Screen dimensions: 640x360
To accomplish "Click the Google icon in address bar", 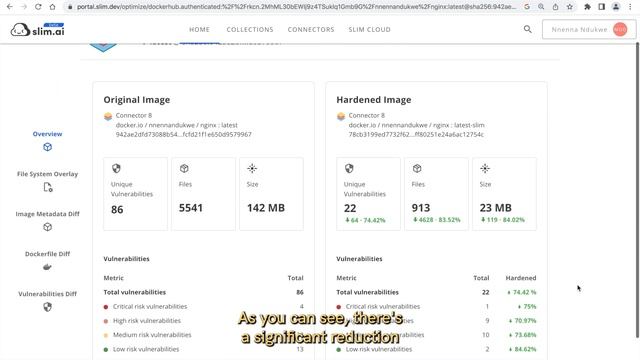I will 527,7.
